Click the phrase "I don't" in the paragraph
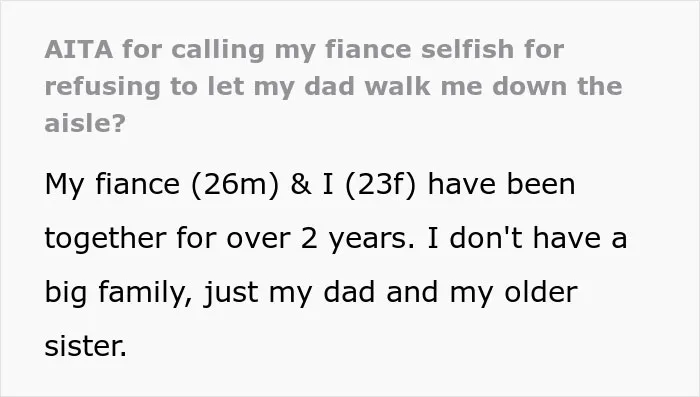700x397 pixels. pos(475,238)
